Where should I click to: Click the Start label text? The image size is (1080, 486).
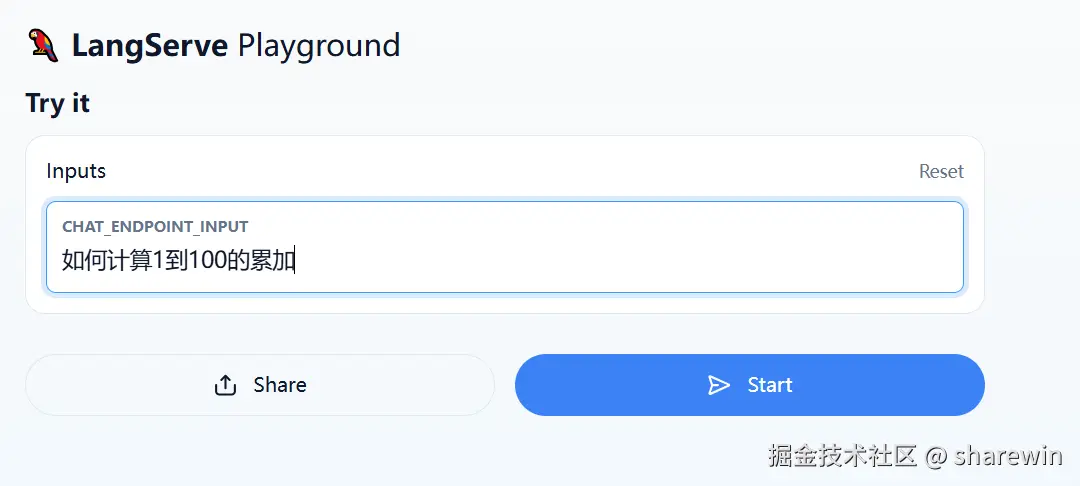click(770, 385)
